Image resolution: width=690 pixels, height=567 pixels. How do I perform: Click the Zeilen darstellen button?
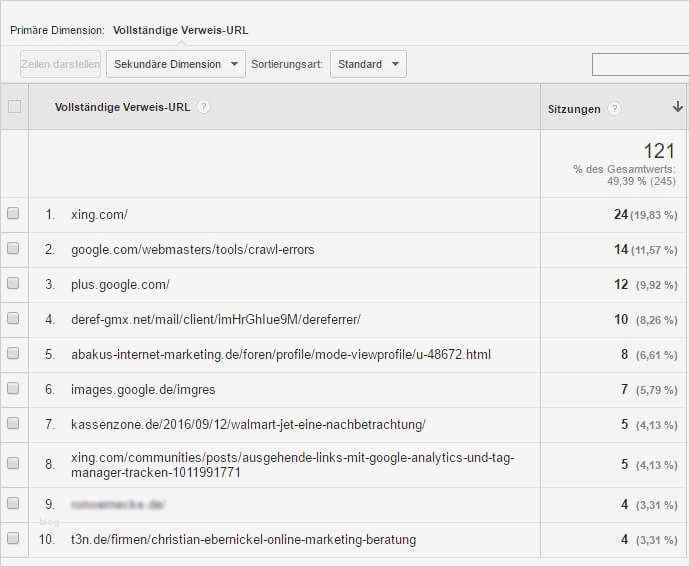pyautogui.click(x=60, y=64)
